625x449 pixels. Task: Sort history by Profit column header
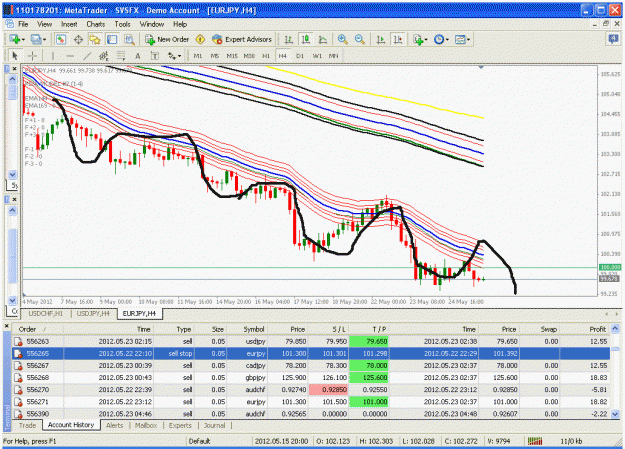pos(584,329)
